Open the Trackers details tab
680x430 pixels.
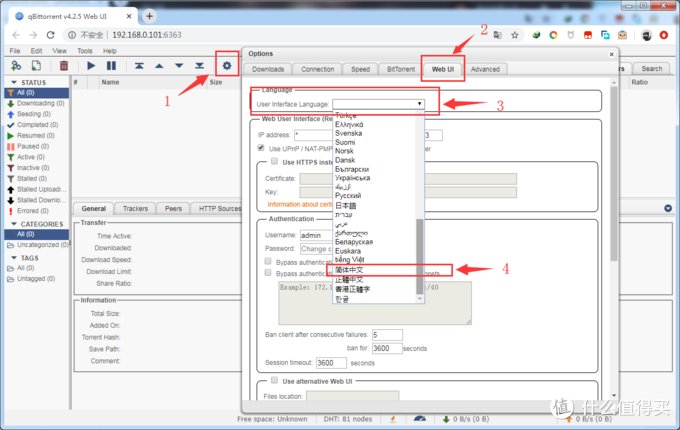click(135, 208)
